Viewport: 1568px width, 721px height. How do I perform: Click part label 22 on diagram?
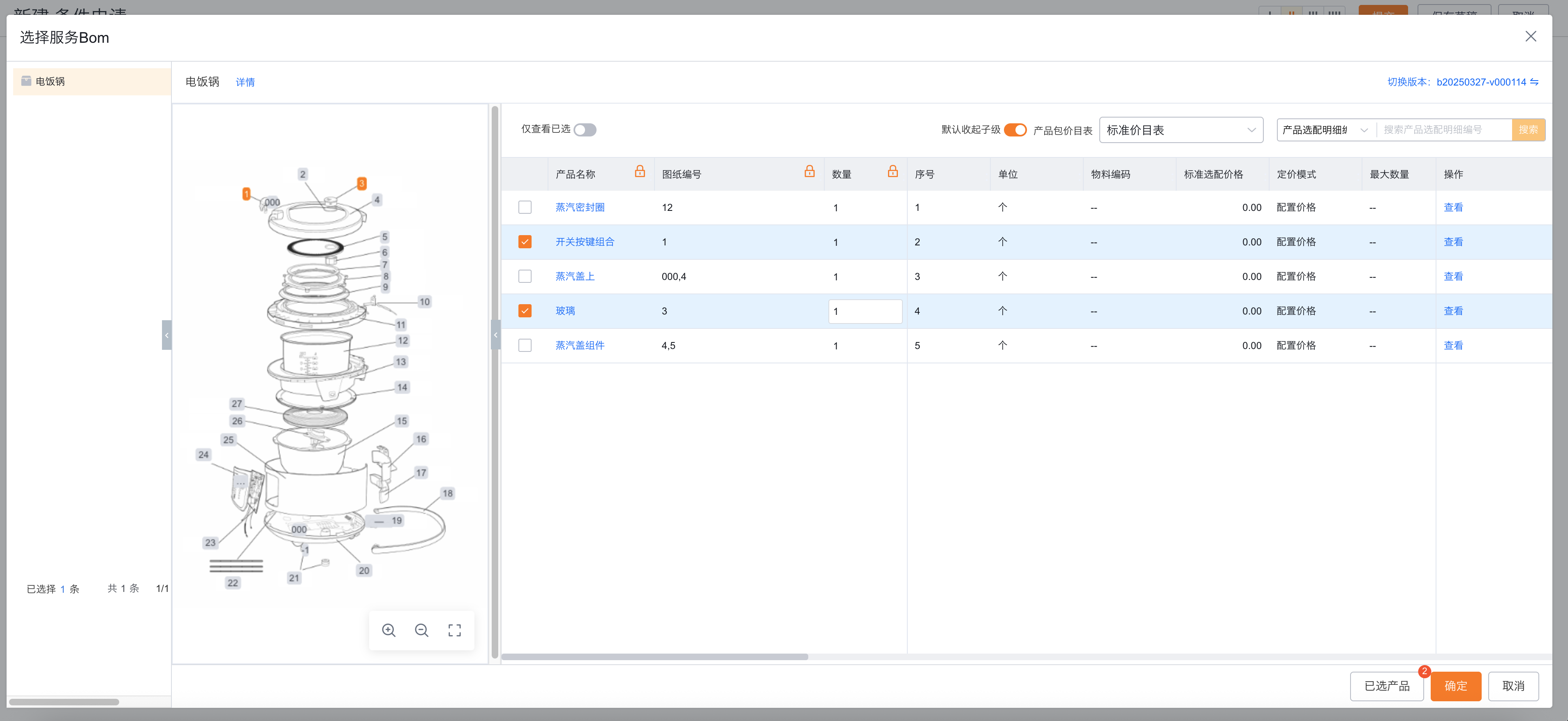click(233, 583)
